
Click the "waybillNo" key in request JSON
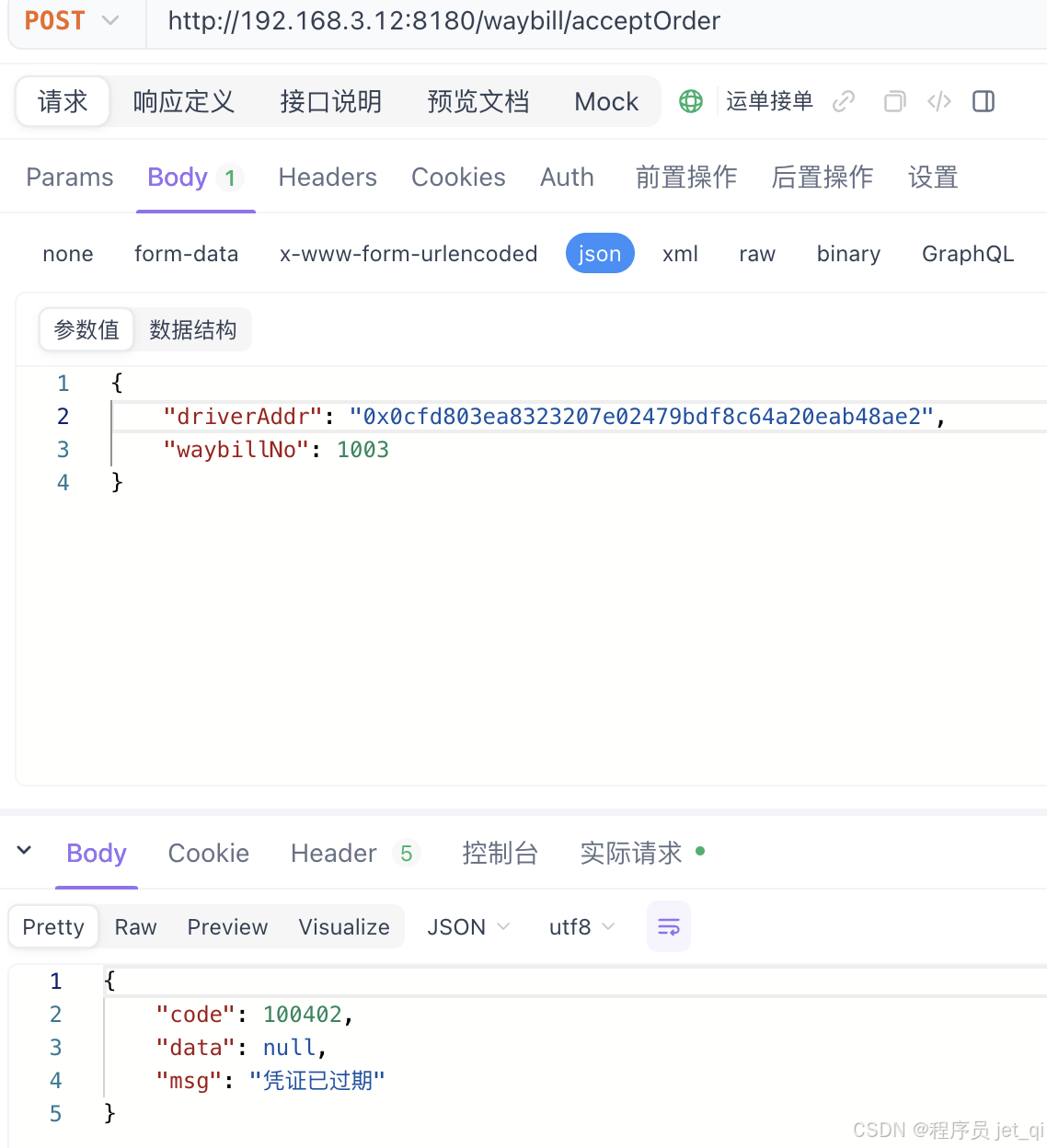[x=236, y=450]
